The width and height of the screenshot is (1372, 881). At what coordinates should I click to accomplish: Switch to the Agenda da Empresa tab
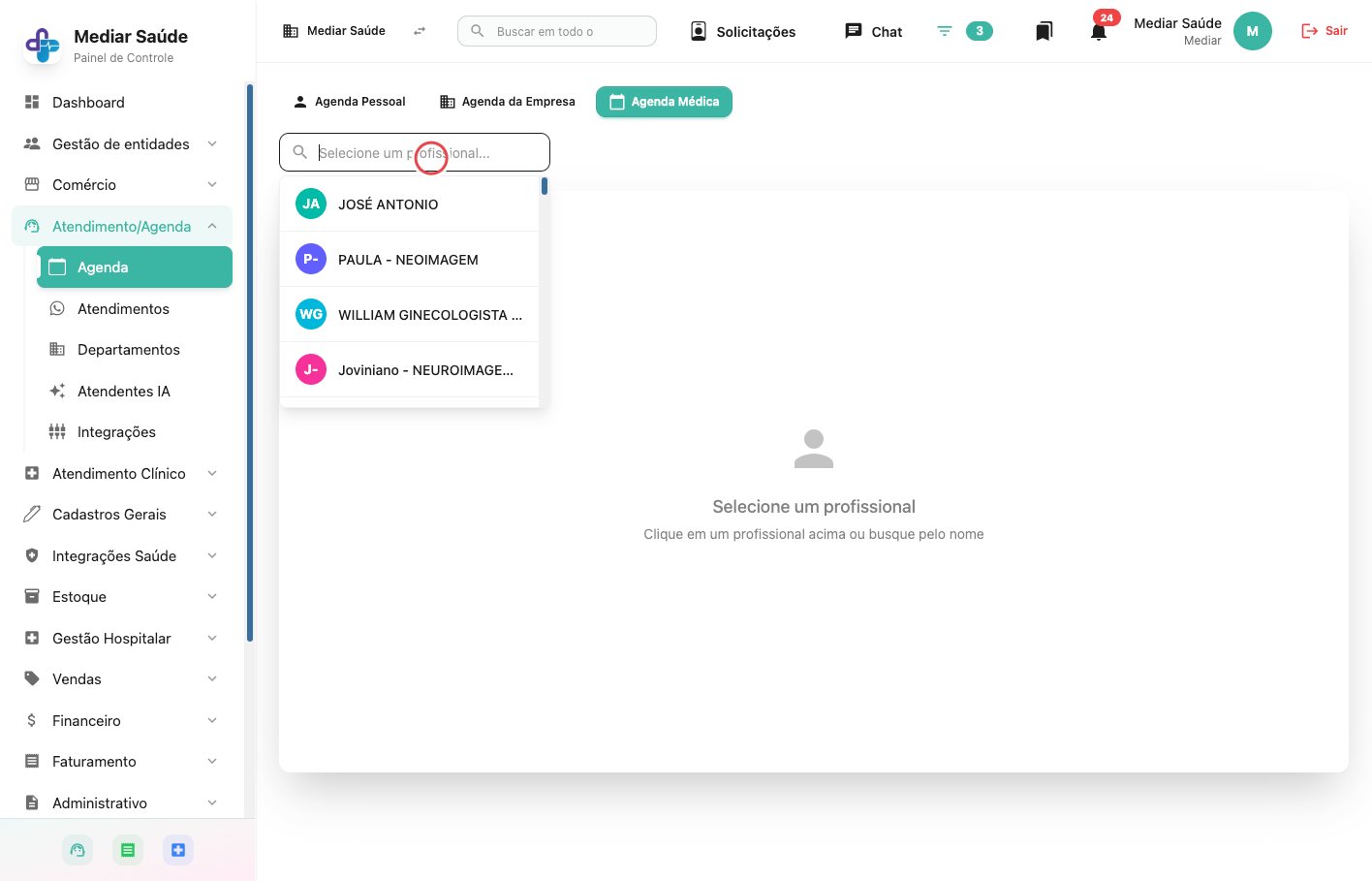[x=508, y=102]
